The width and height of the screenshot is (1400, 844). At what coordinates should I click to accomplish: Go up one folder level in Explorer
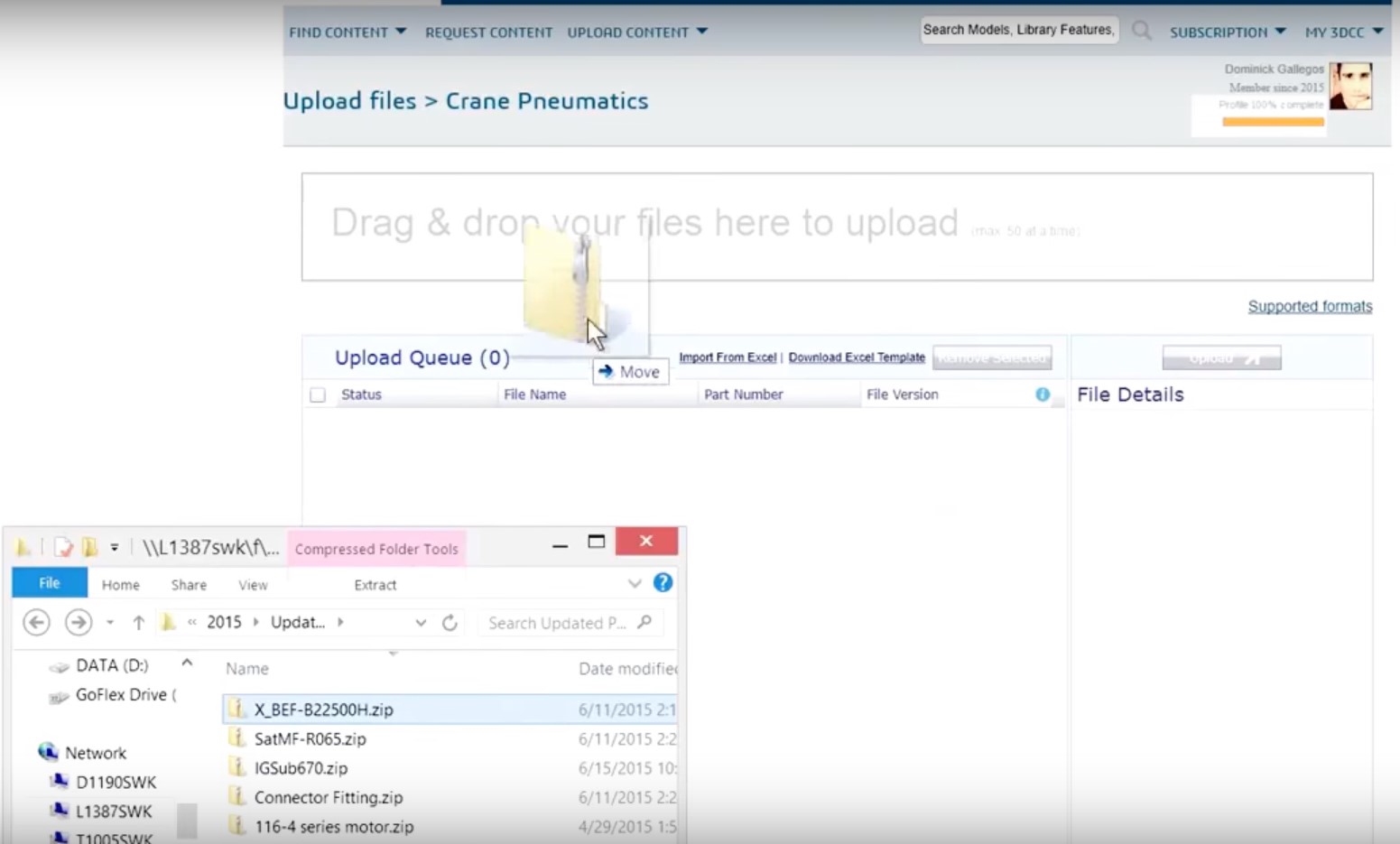(x=138, y=622)
